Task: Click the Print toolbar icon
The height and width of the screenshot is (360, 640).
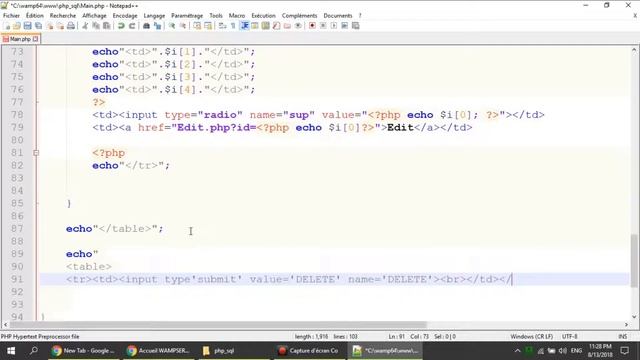Action: [x=71, y=26]
